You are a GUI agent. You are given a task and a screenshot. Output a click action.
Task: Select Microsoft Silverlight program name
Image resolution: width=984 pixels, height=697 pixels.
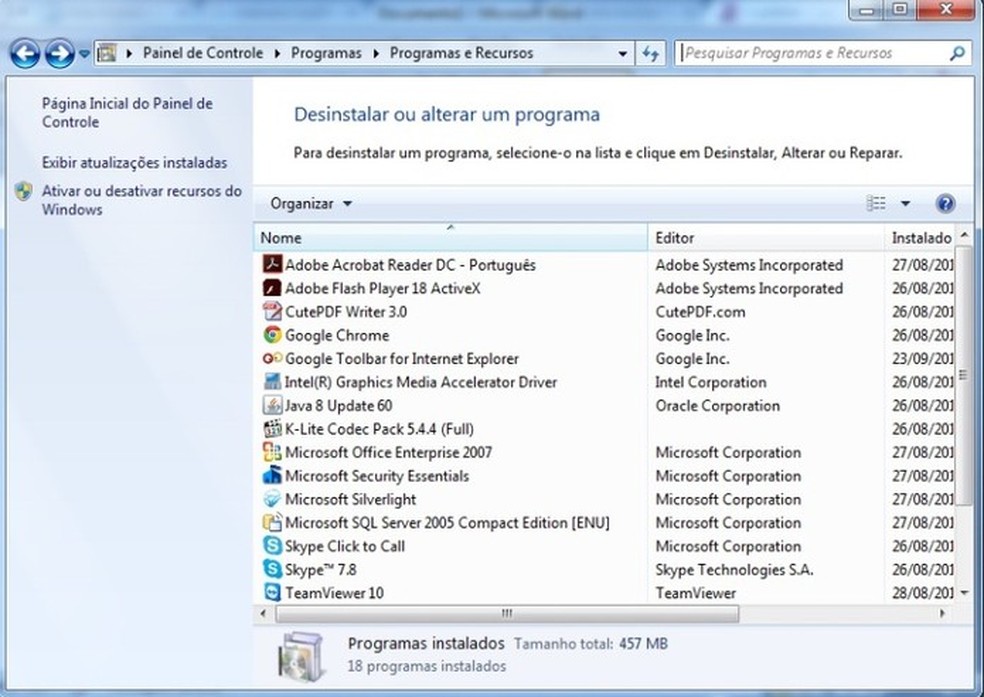[x=350, y=499]
